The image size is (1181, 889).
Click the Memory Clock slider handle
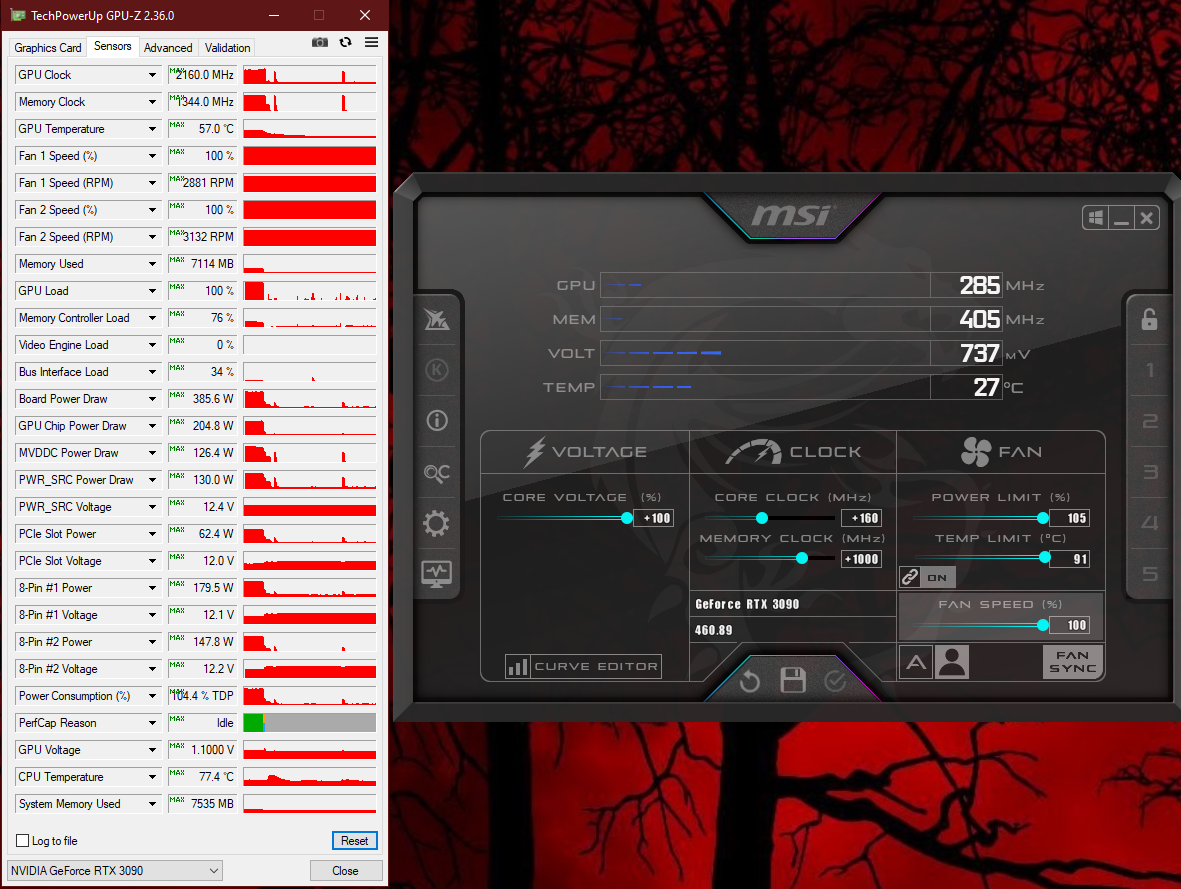pos(801,558)
